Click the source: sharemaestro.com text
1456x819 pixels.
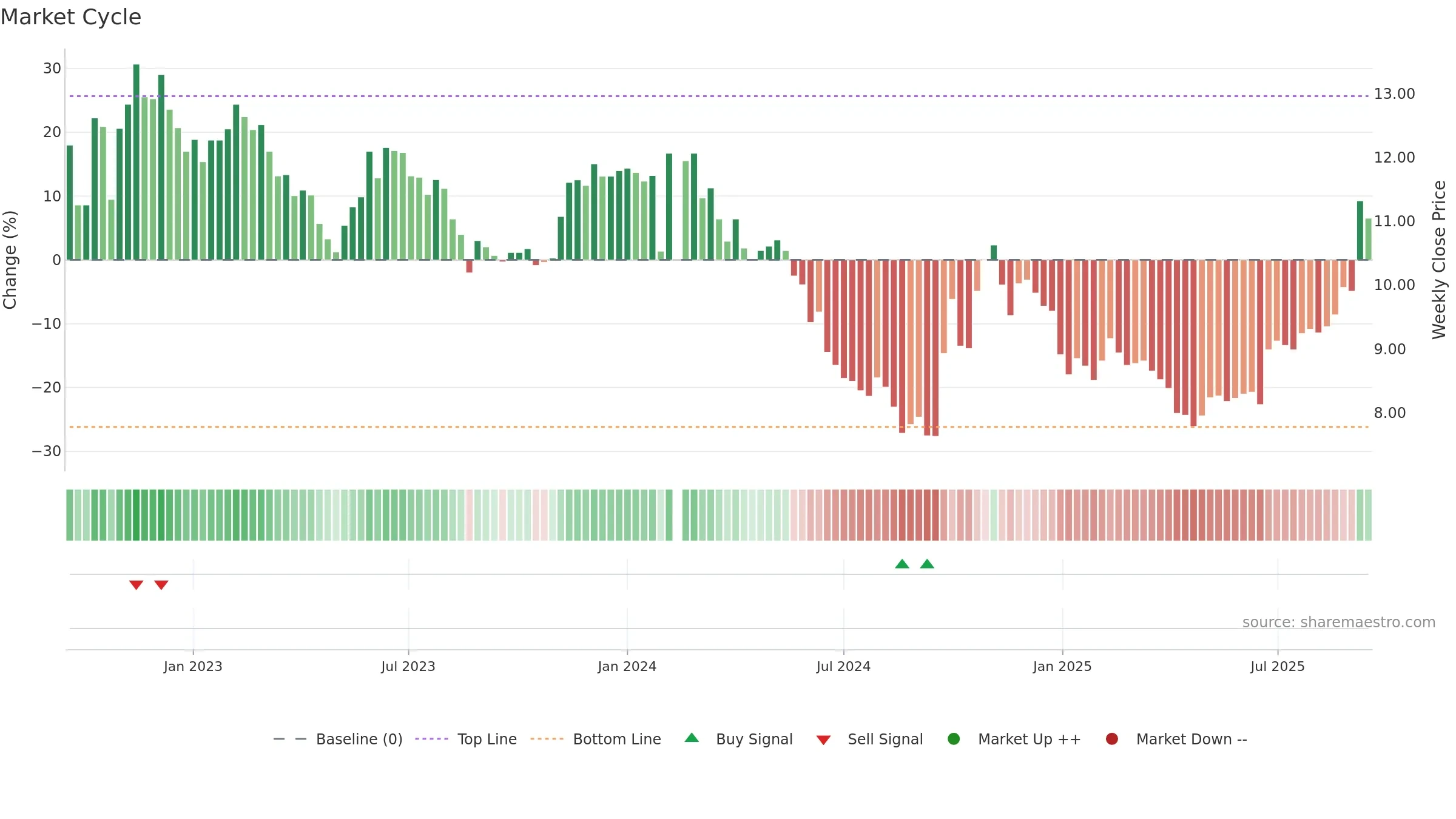(1339, 622)
